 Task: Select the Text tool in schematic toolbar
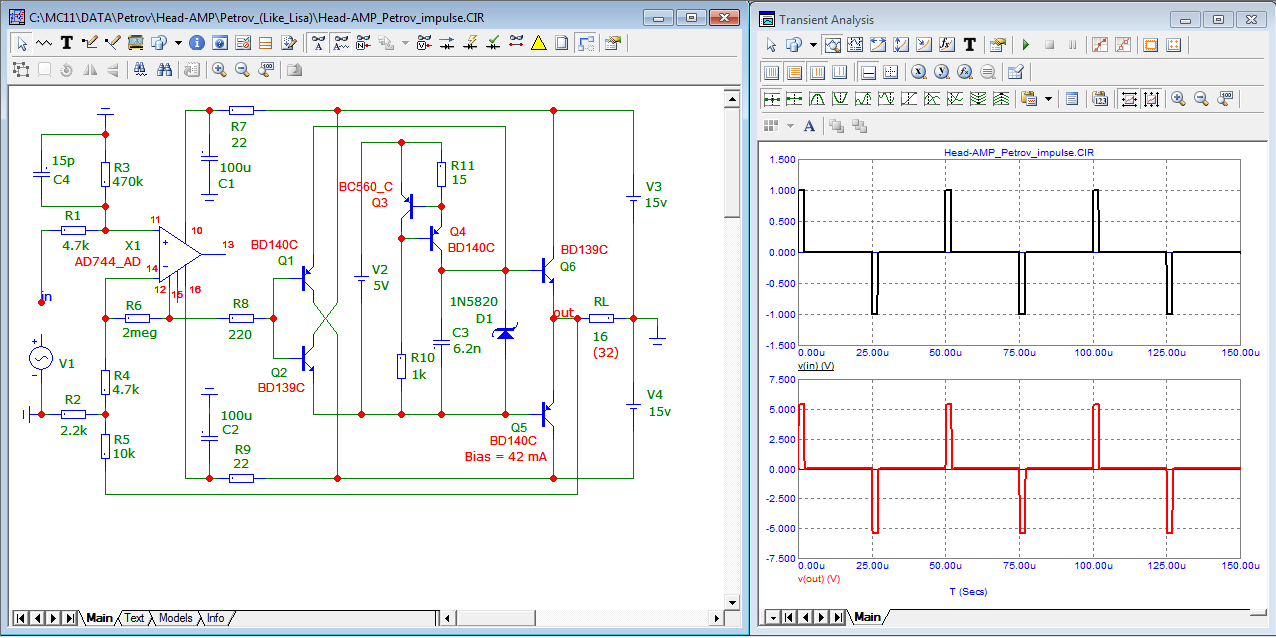67,43
